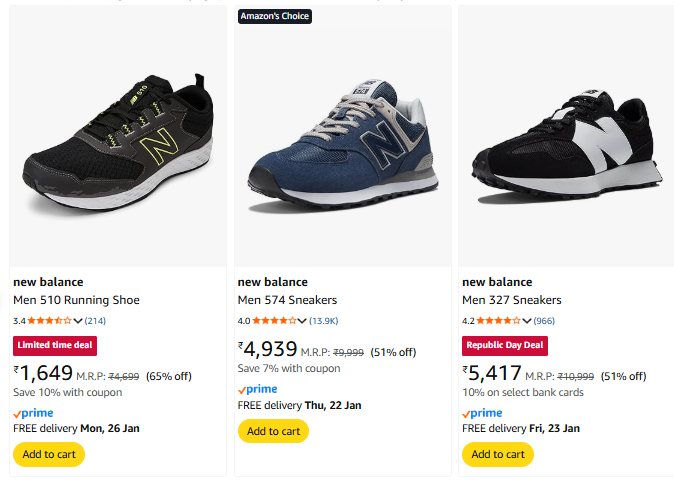The image size is (674, 481).
Task: Open Men 574 Sneakers title link
Action: pos(287,300)
